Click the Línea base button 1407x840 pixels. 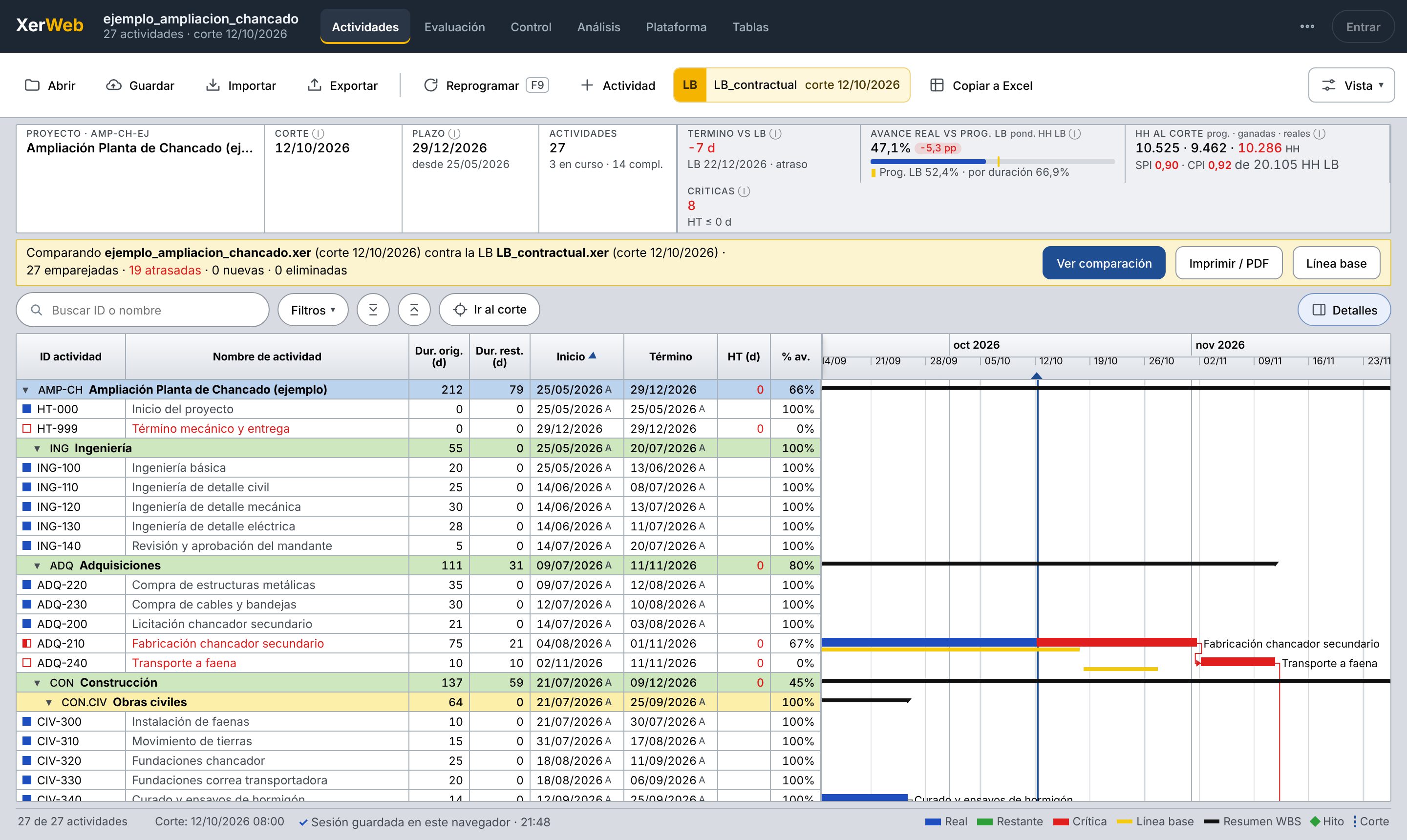pos(1336,263)
